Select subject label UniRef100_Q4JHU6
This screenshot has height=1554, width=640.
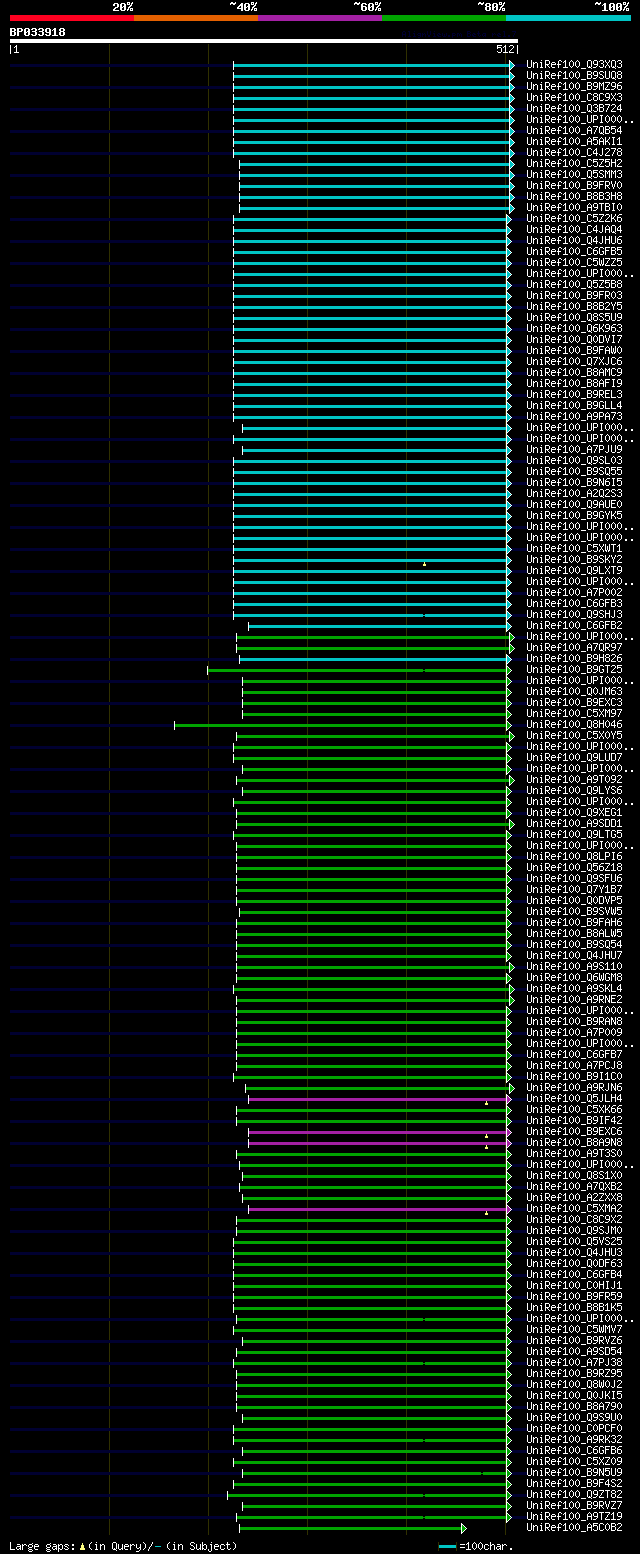coord(574,240)
